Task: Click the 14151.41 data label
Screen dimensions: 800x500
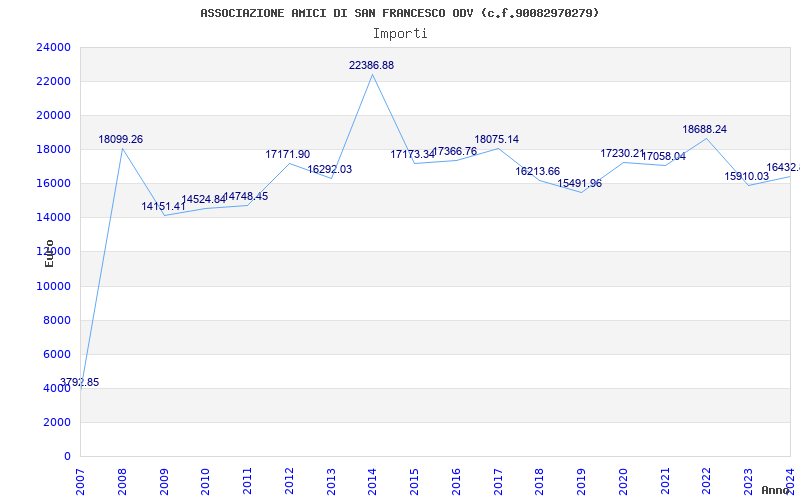Action: tap(163, 207)
